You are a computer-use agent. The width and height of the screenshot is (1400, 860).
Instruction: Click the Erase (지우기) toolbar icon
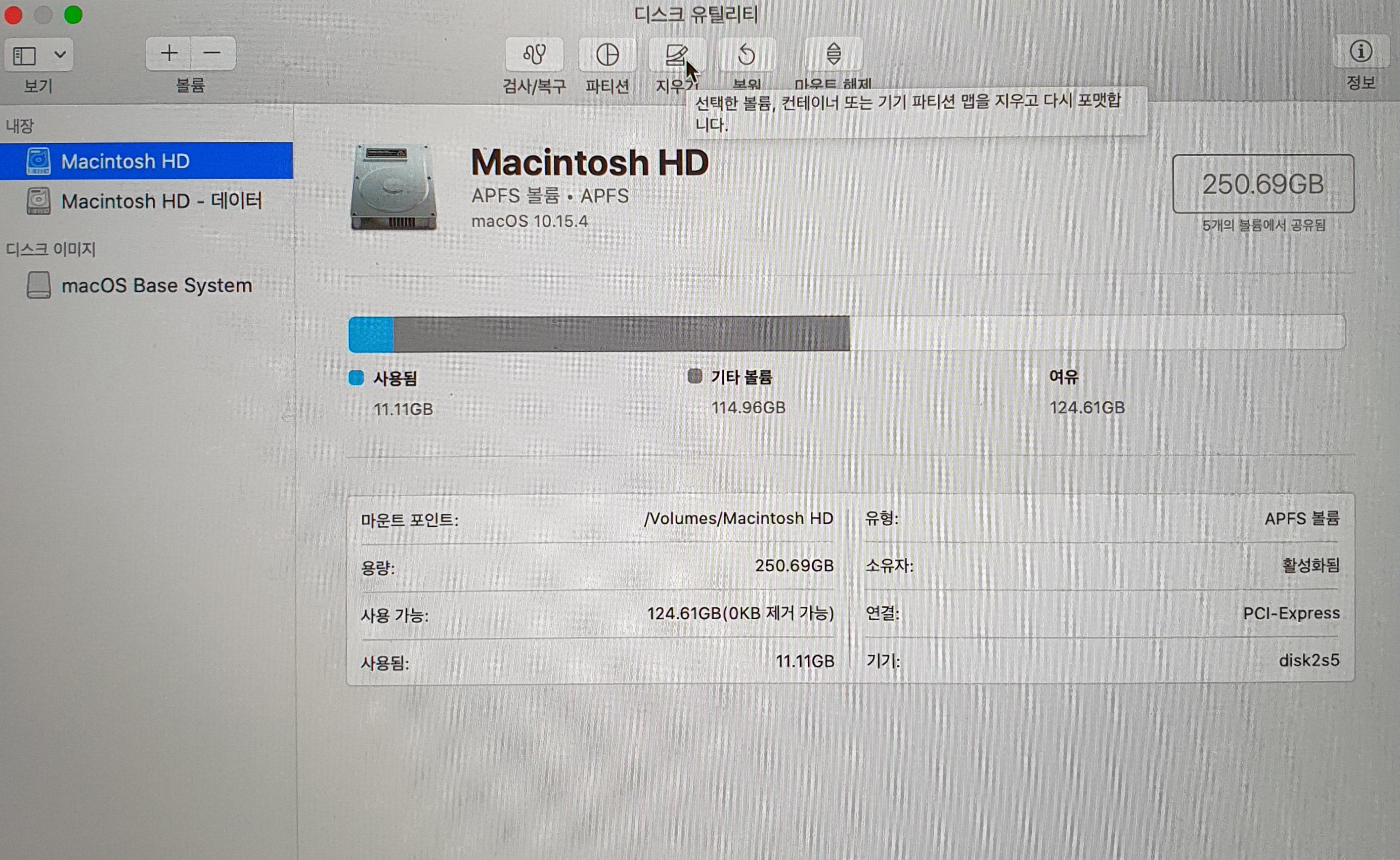676,54
